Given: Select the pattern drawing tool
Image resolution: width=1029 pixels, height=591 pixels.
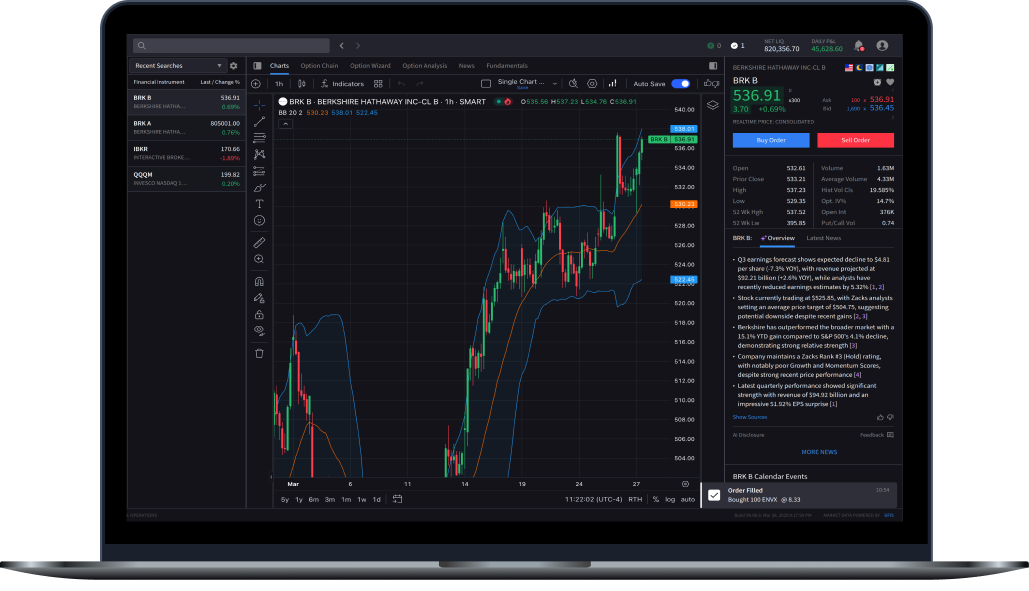Looking at the screenshot, I should pos(259,154).
